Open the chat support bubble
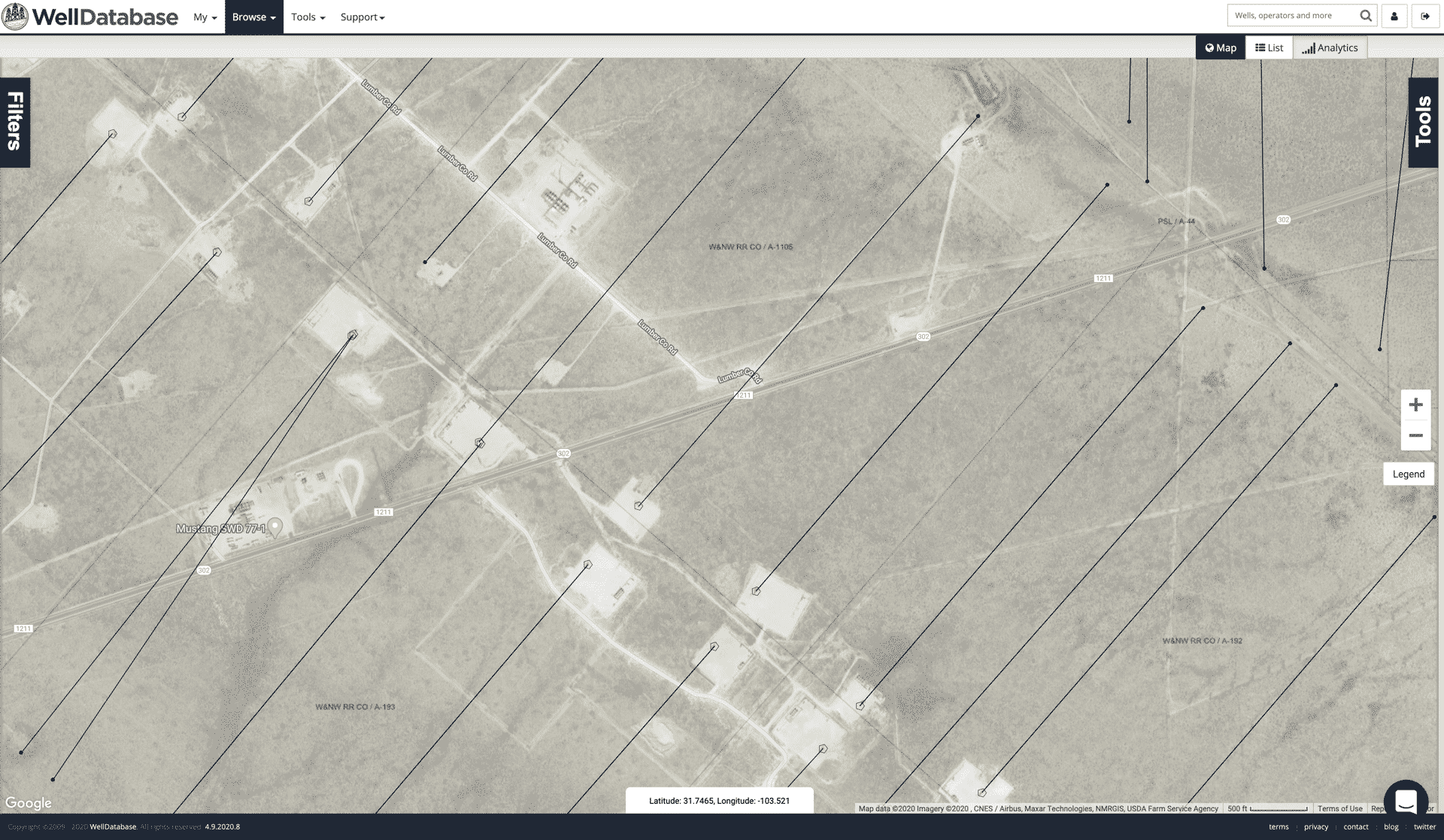 click(x=1406, y=802)
